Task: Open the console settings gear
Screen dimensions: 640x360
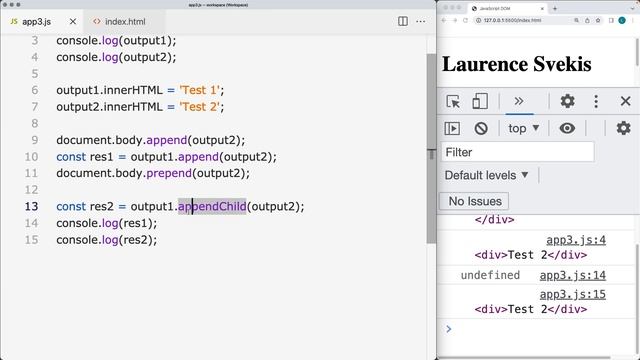Action: pyautogui.click(x=623, y=128)
